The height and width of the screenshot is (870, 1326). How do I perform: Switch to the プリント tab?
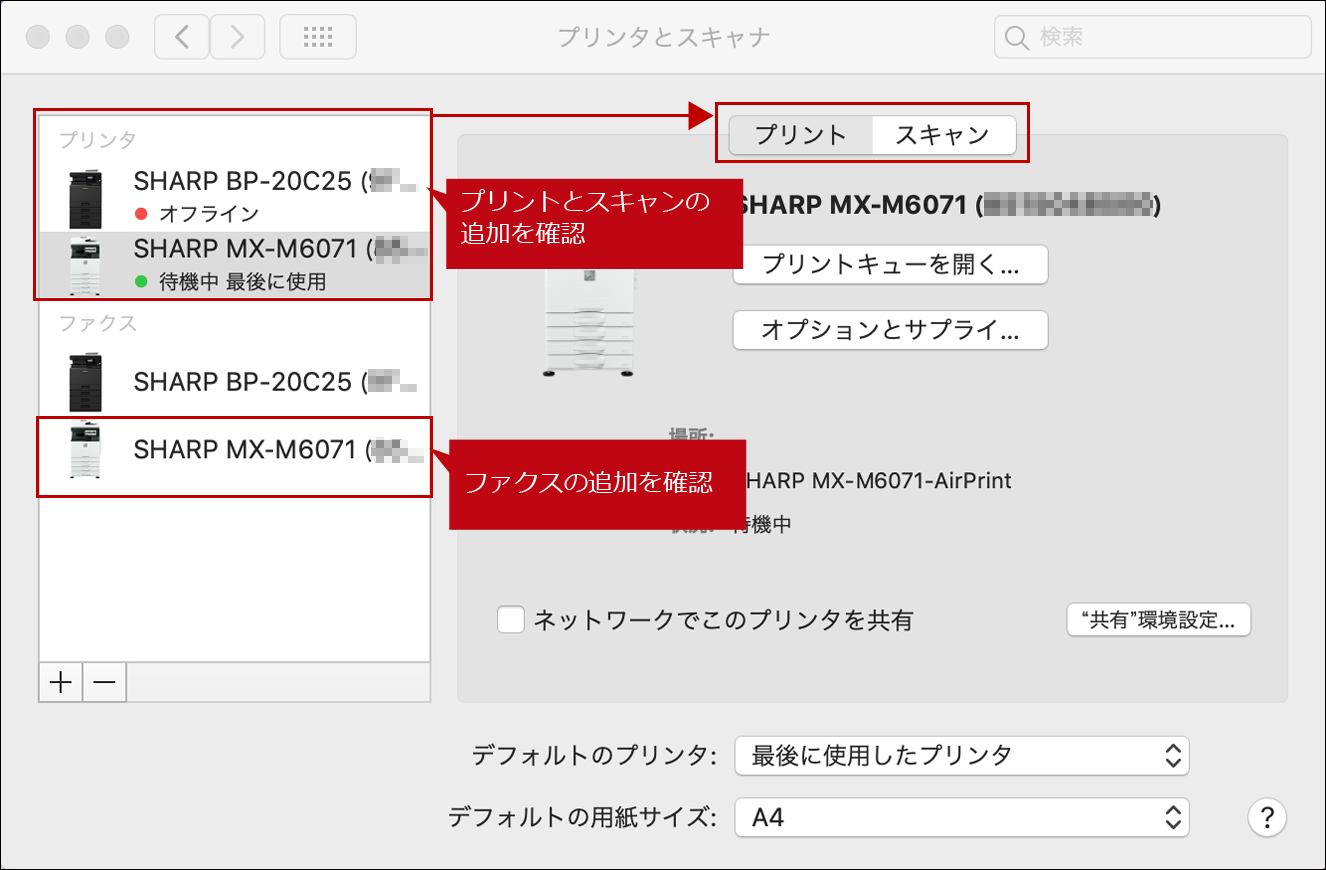801,135
